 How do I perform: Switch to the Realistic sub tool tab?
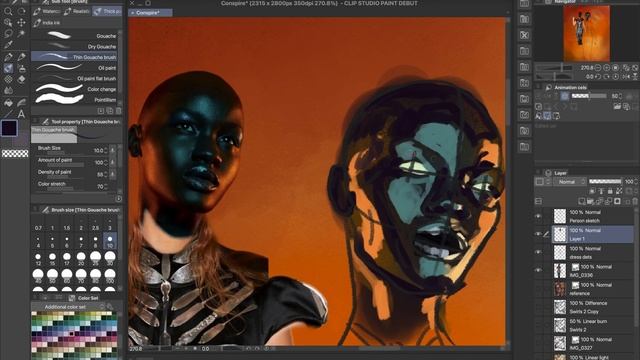click(78, 11)
